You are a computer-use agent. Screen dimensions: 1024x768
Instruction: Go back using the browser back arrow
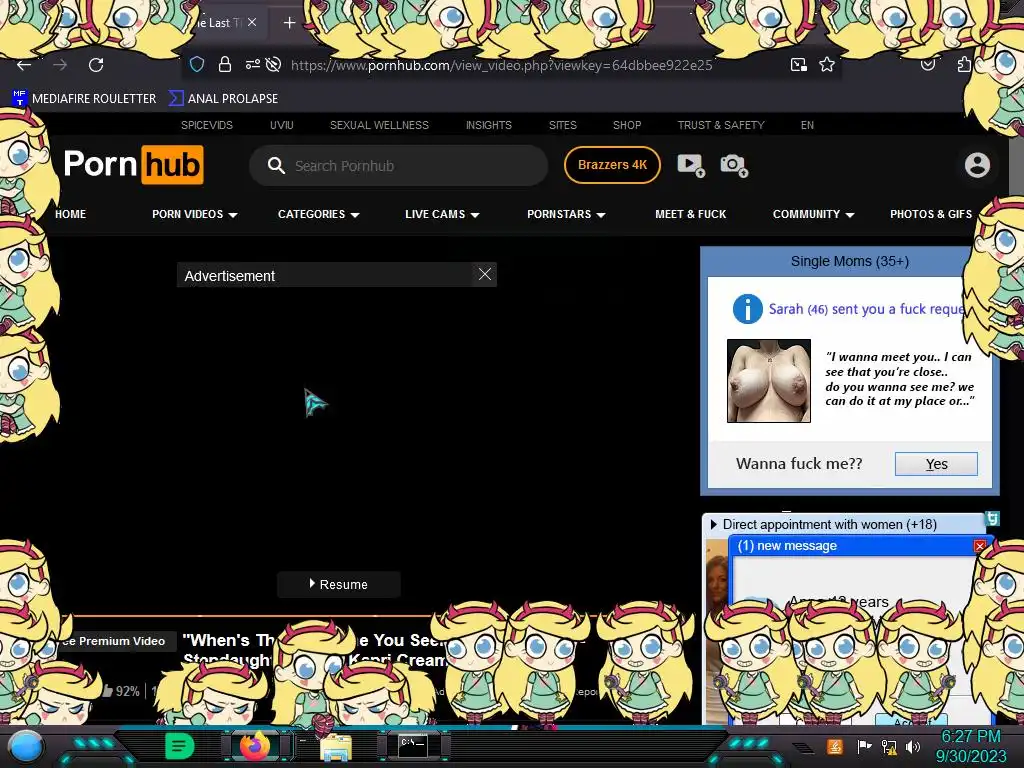(x=24, y=65)
